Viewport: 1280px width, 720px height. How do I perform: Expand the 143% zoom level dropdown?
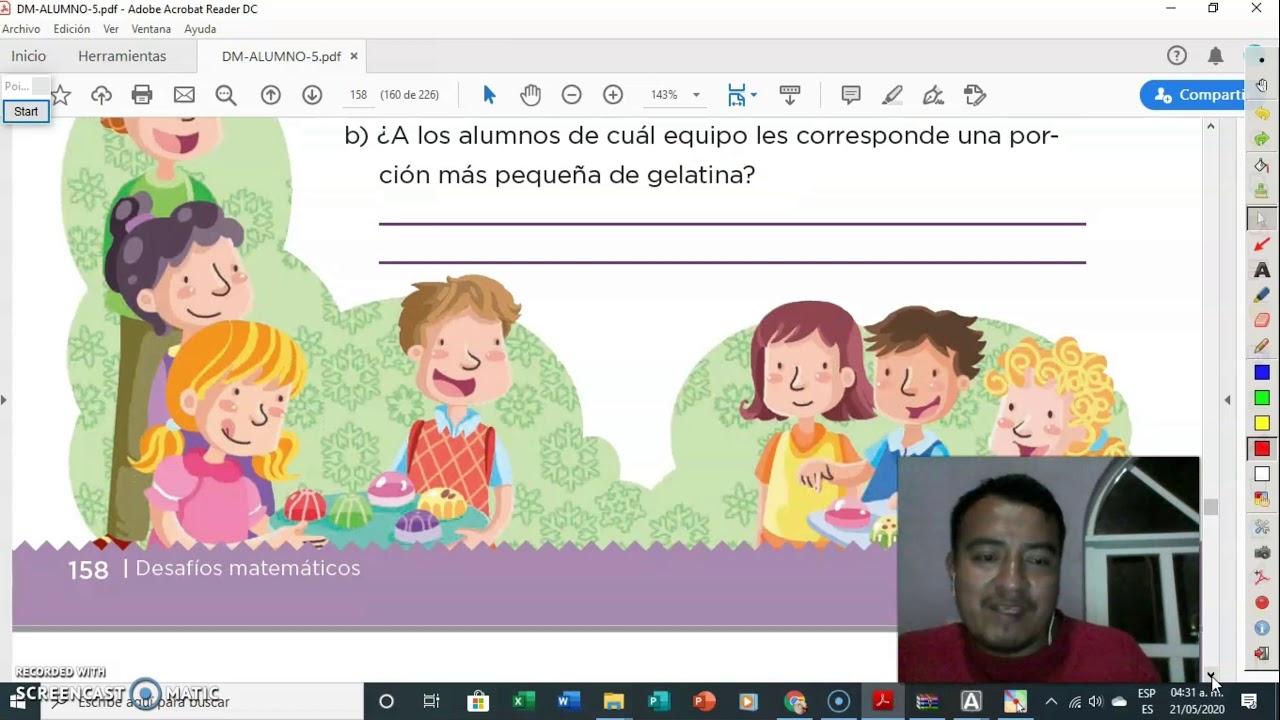696,95
